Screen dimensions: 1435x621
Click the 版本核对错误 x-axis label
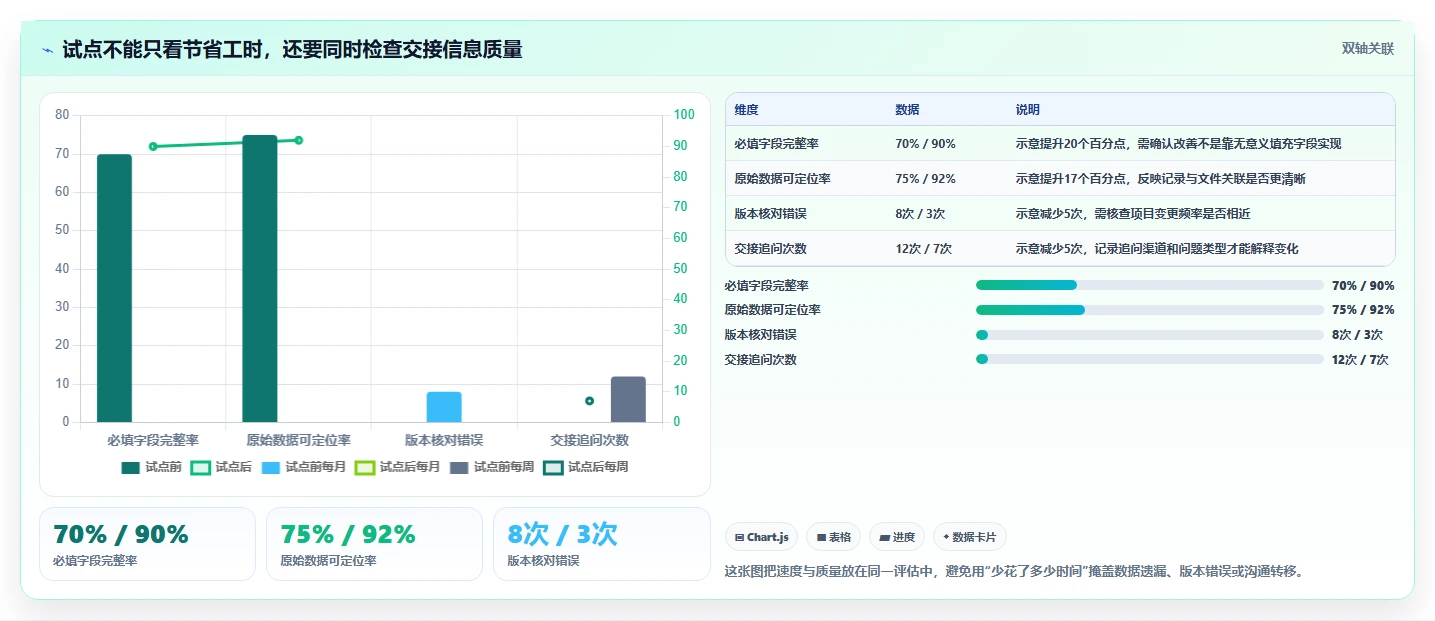coord(444,440)
